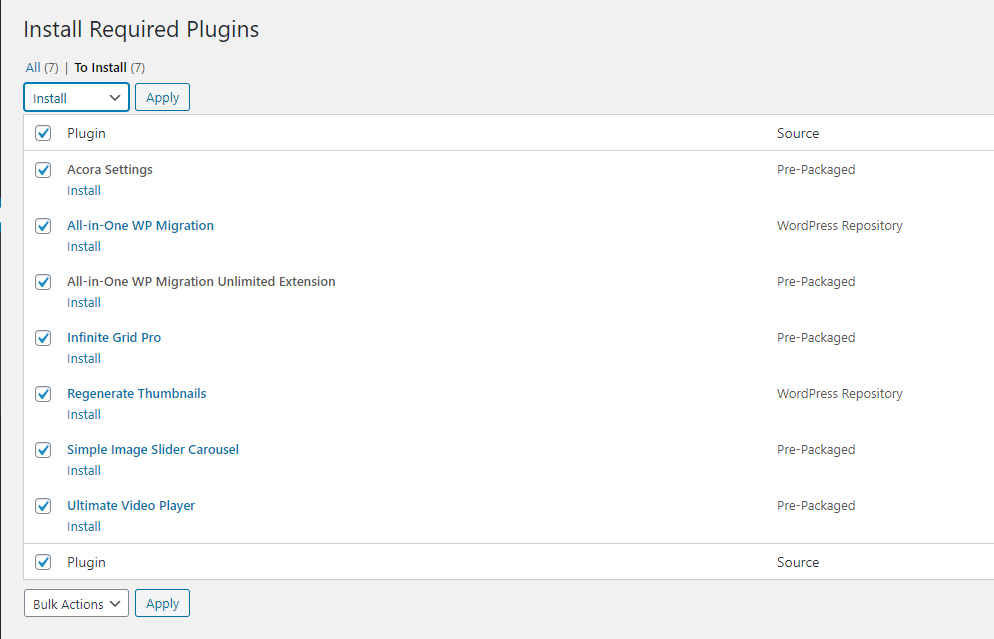Uncheck the Simple Image Slider Carousel checkbox
The image size is (994, 639).
click(x=43, y=450)
